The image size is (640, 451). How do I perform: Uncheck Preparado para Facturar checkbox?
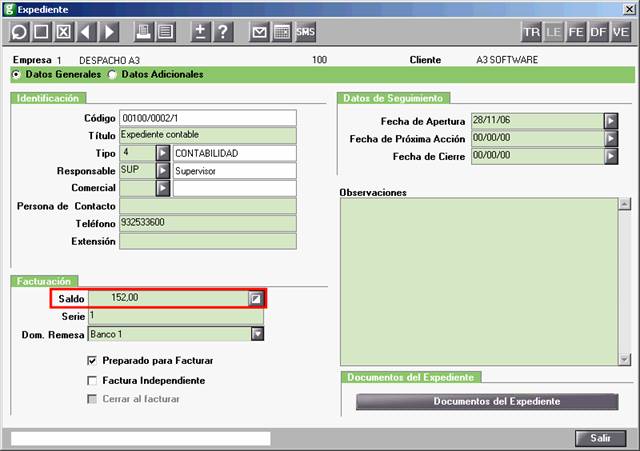coord(92,360)
